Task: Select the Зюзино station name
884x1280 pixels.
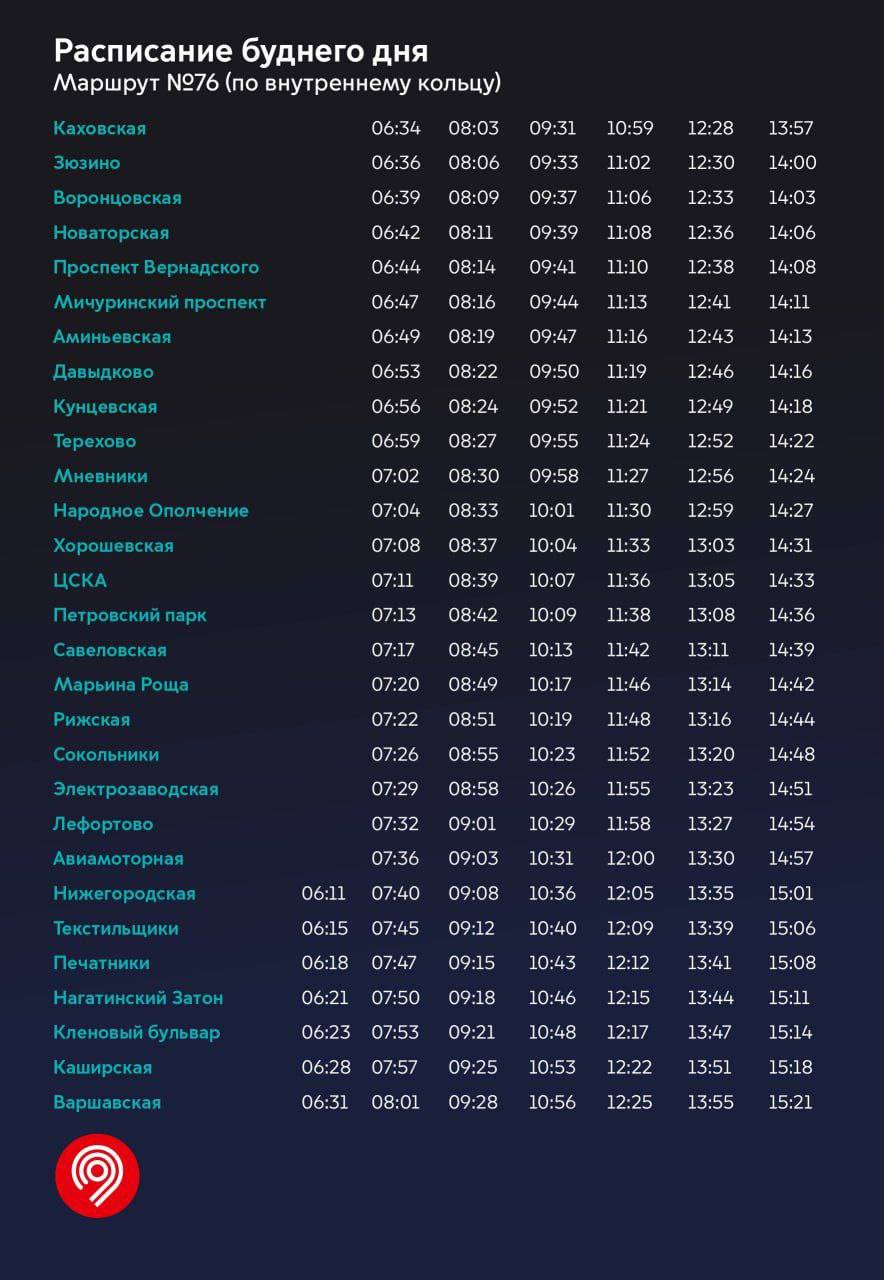Action: click(86, 163)
